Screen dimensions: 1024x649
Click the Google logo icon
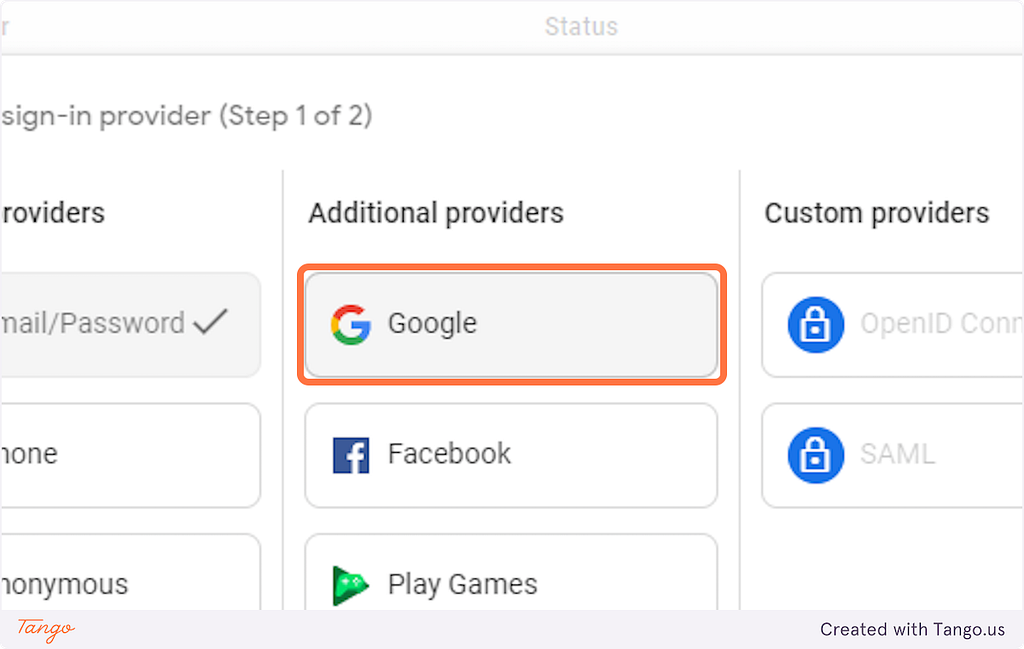pos(351,324)
